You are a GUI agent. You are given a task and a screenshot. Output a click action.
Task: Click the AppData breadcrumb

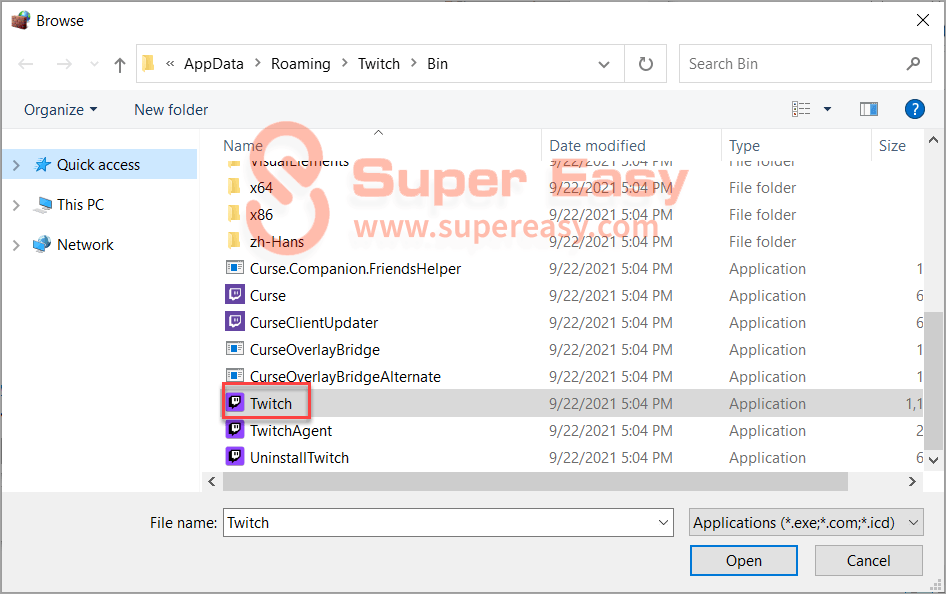point(214,64)
